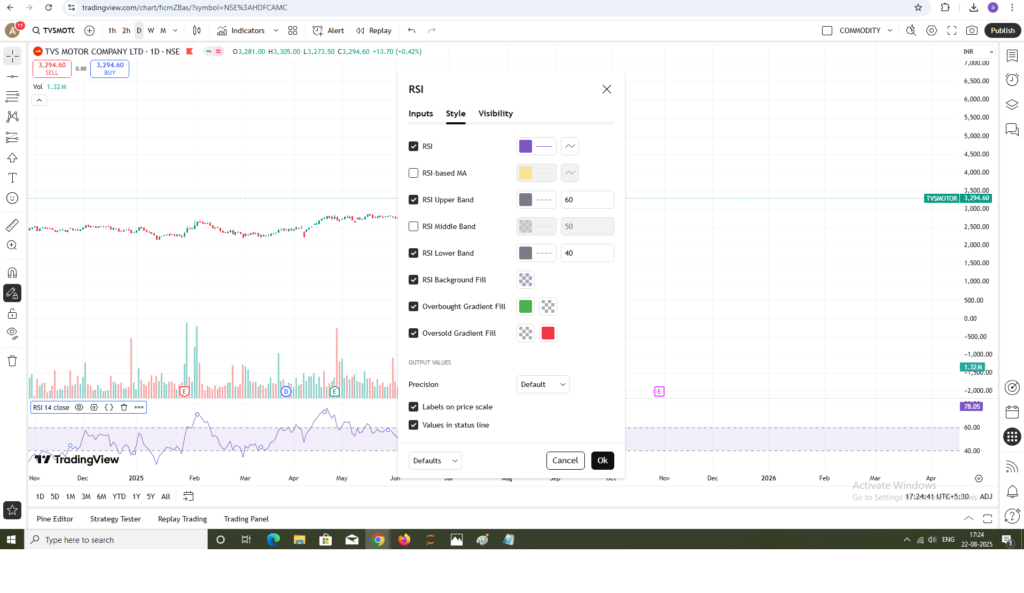Viewport: 1024px width, 593px height.
Task: Uncheck the RSI plot checkbox
Action: point(413,146)
